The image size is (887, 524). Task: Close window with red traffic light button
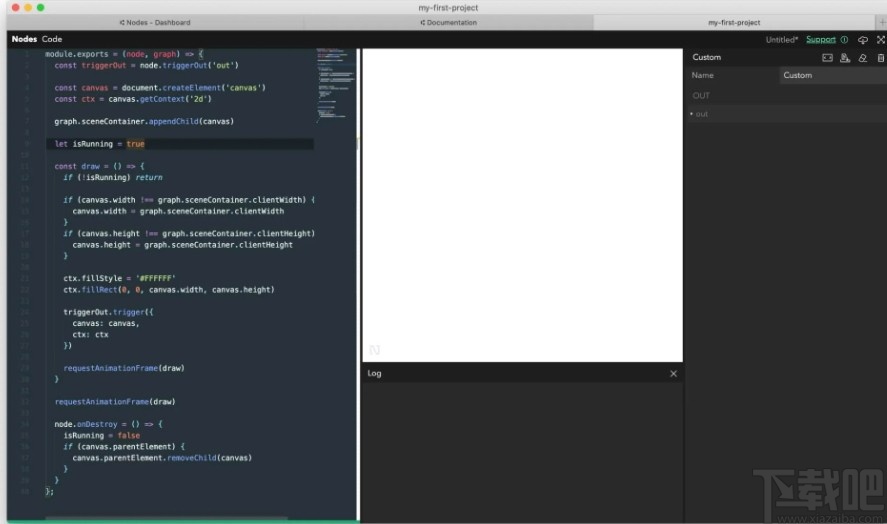(15, 7)
